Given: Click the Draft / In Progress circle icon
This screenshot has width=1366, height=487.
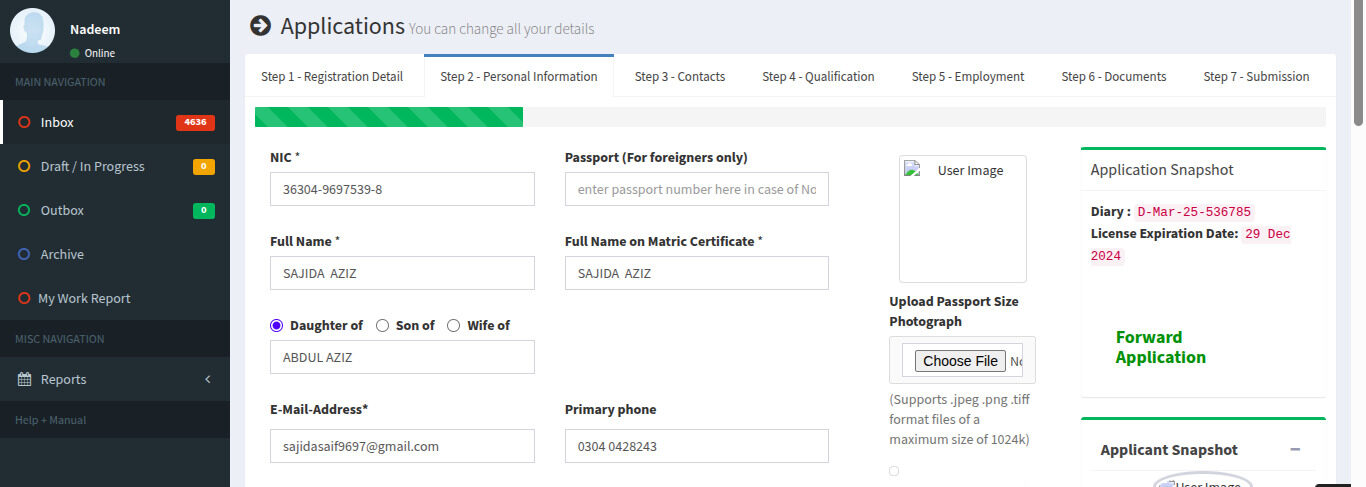Looking at the screenshot, I should [x=24, y=166].
